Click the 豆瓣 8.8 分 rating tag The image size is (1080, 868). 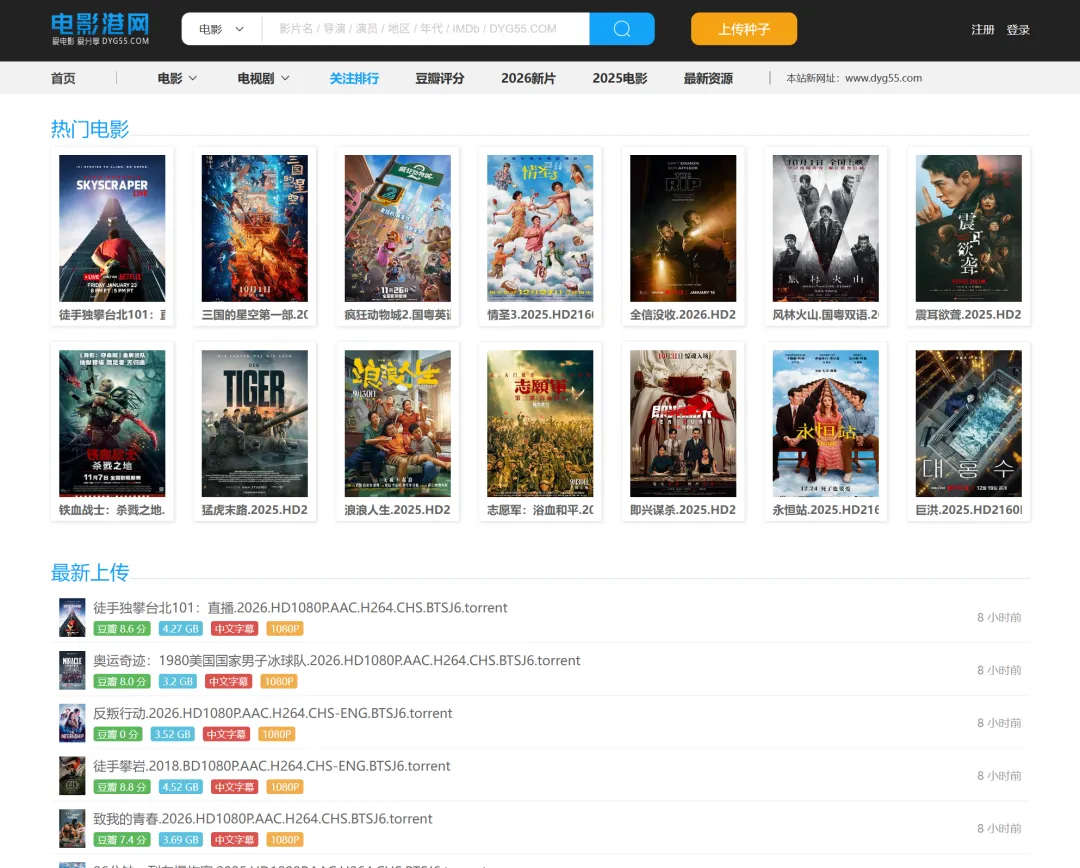pyautogui.click(x=122, y=787)
